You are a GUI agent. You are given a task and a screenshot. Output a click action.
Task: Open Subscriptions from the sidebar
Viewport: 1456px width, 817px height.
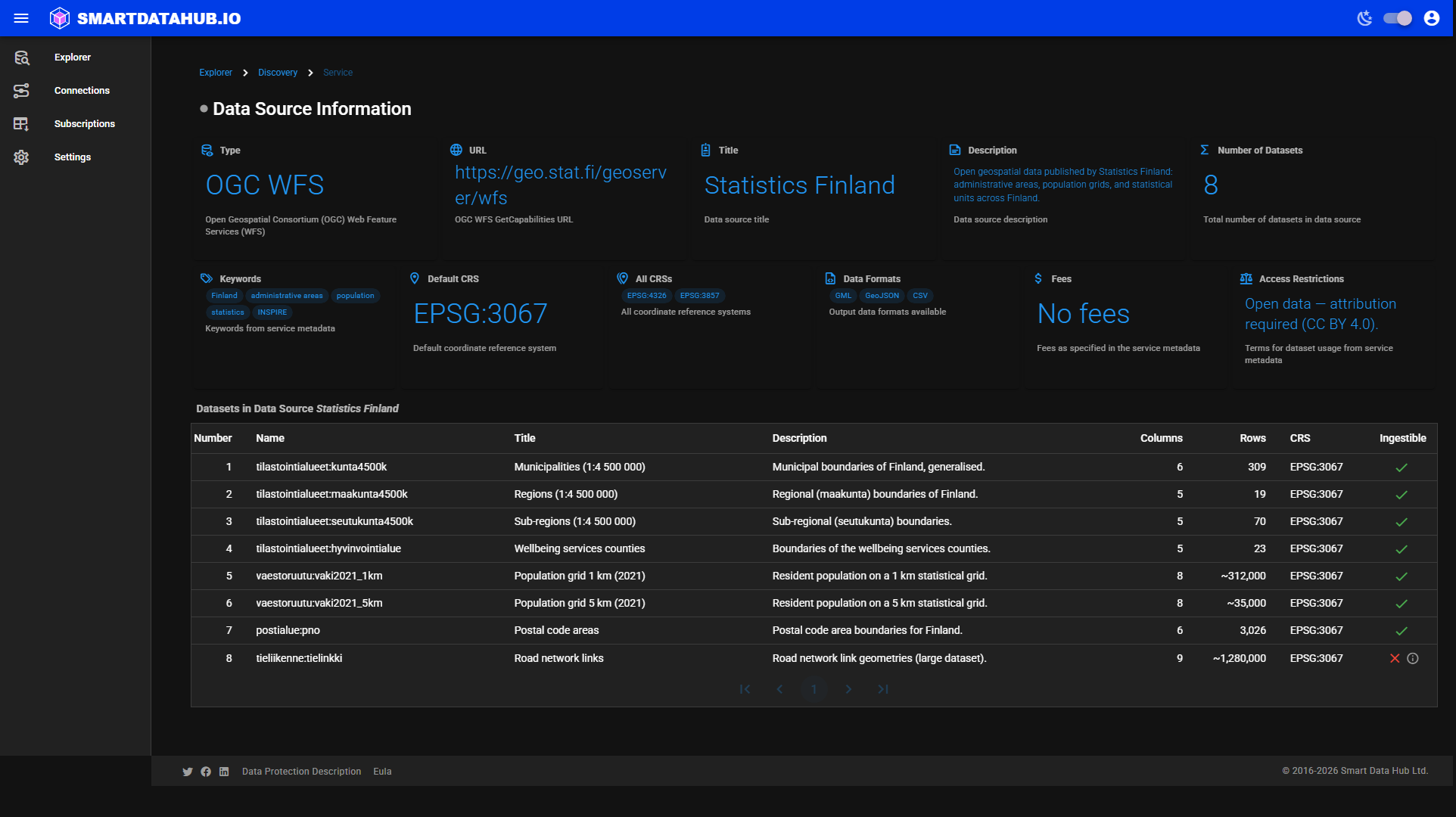coord(85,124)
